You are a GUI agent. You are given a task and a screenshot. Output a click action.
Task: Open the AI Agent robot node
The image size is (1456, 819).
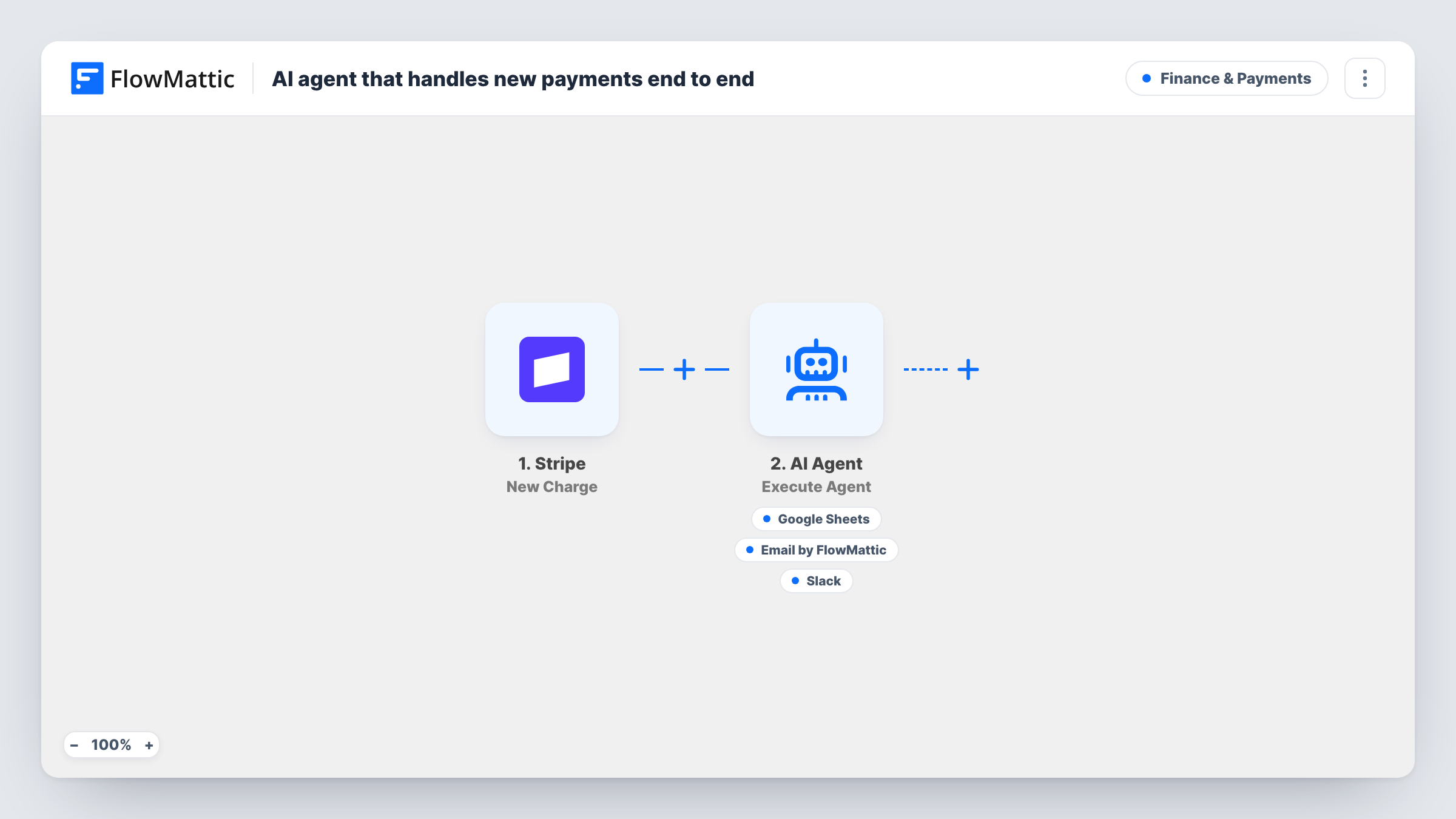coord(816,369)
